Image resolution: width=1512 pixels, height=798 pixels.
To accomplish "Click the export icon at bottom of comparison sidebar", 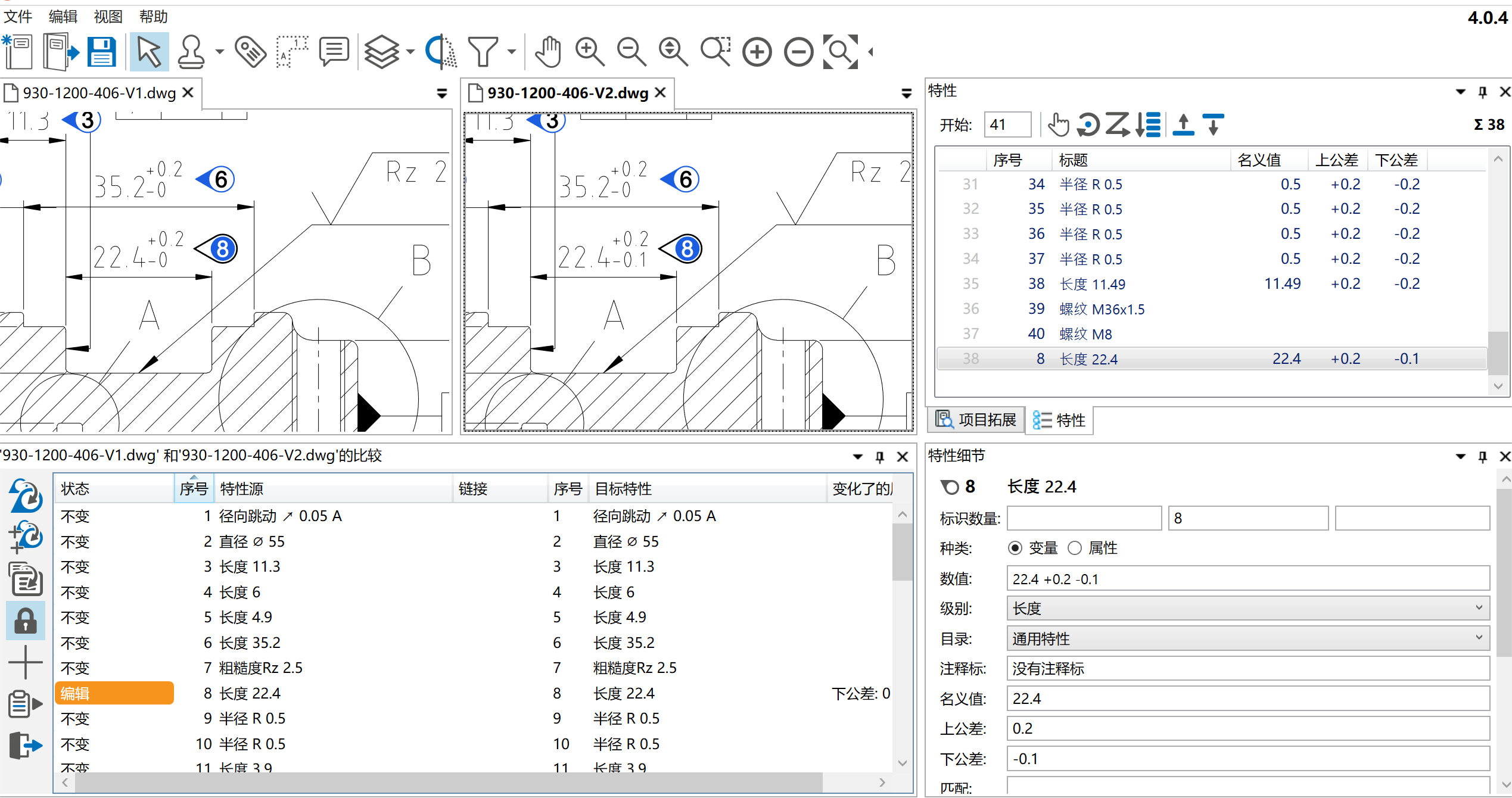I will (25, 746).
